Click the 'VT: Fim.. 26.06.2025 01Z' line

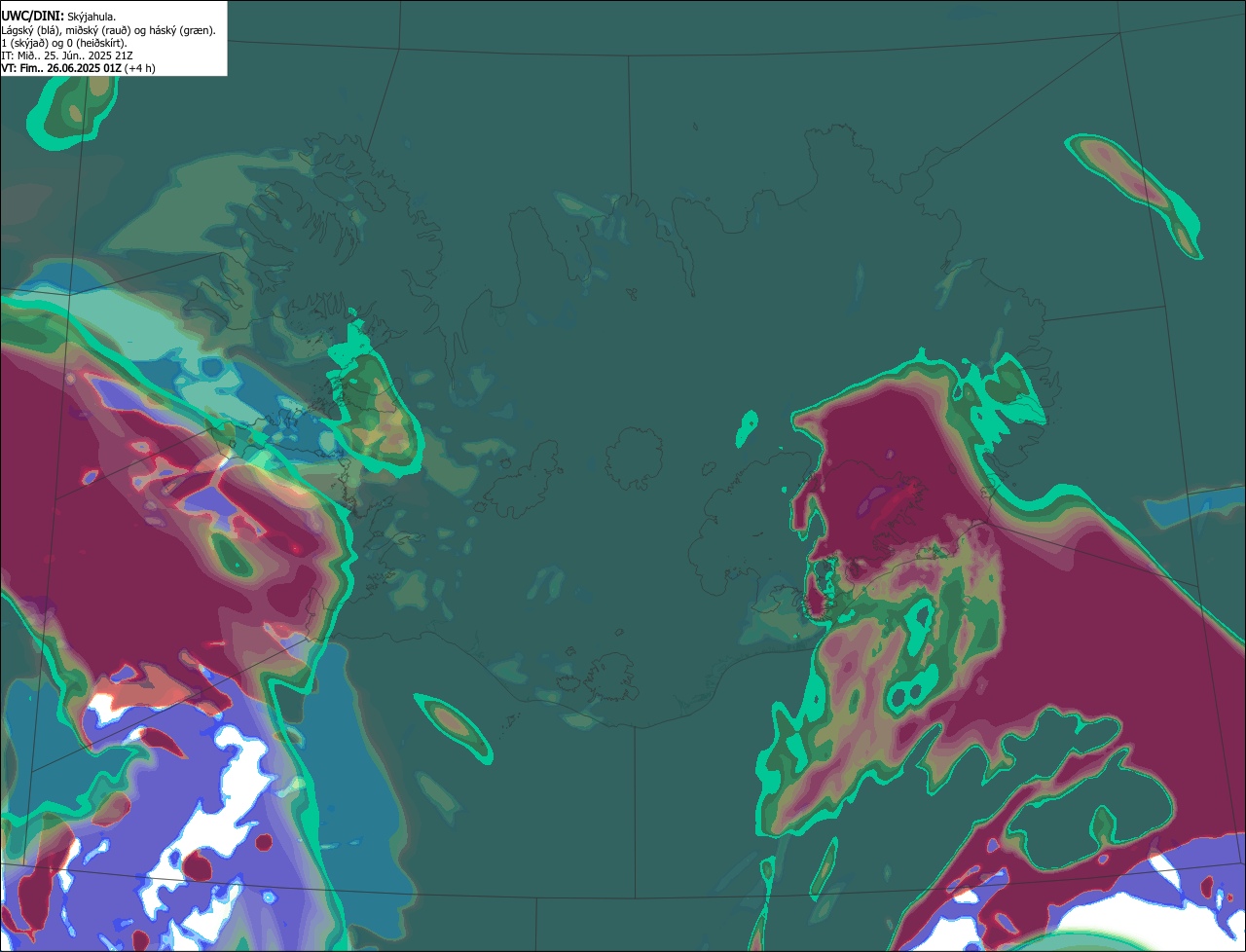78,68
